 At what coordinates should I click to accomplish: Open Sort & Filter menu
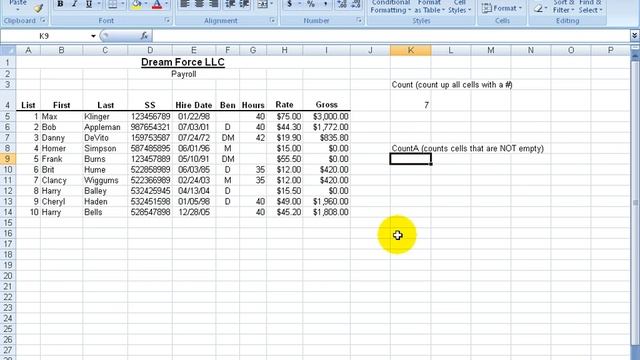tap(563, 7)
